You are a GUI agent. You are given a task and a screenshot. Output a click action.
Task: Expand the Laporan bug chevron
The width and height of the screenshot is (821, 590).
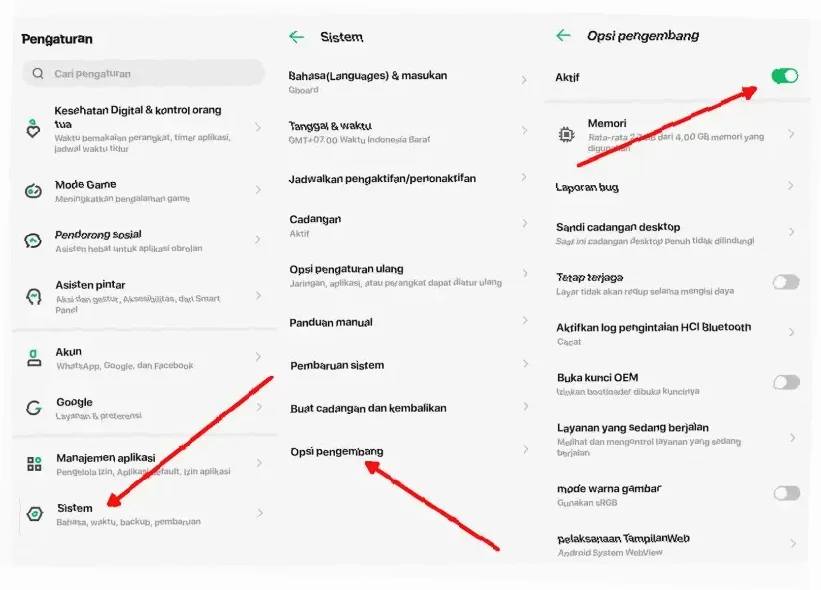pyautogui.click(x=791, y=186)
